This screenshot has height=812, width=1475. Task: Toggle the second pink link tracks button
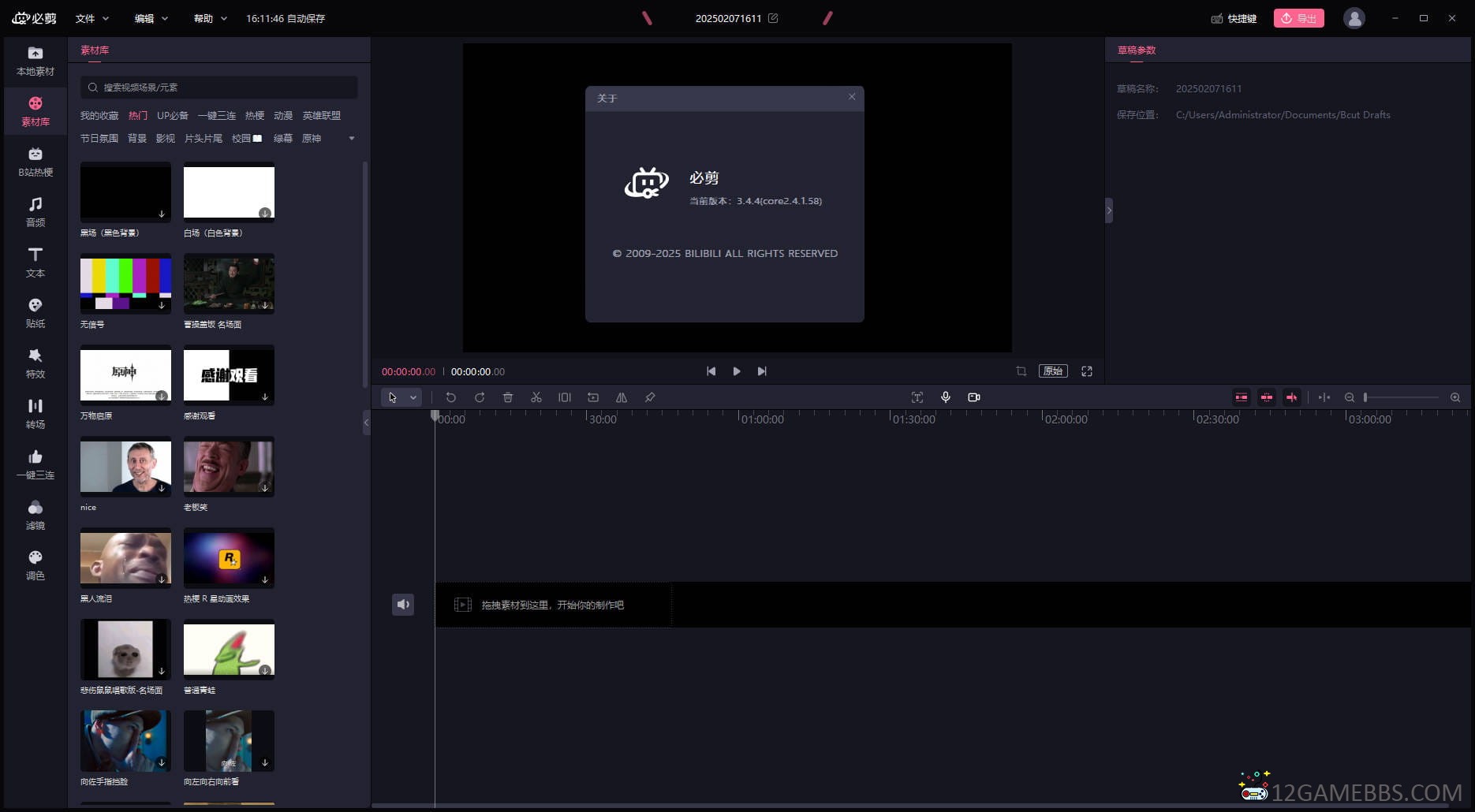tap(1267, 397)
